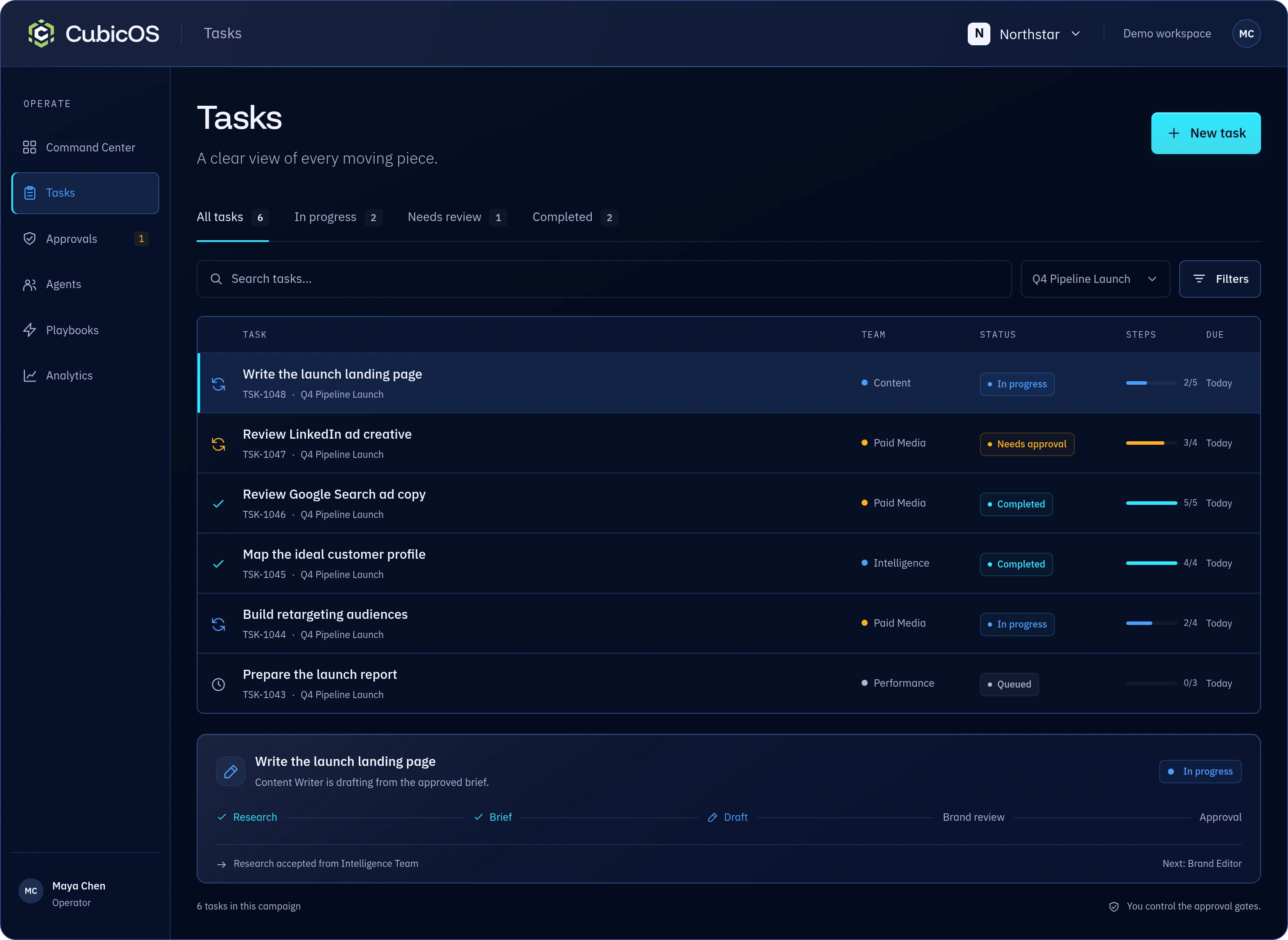This screenshot has width=1288, height=940.
Task: Click the In progress badge in detail card
Action: pos(1201,772)
